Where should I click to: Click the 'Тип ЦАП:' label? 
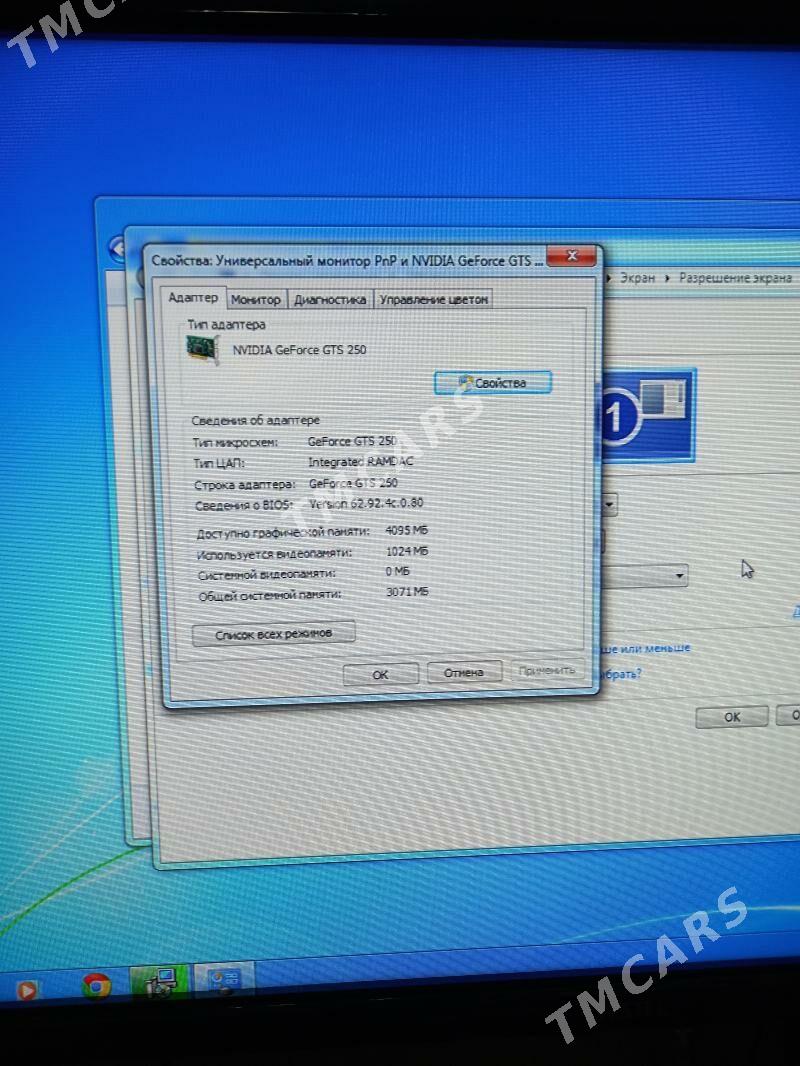(219, 463)
